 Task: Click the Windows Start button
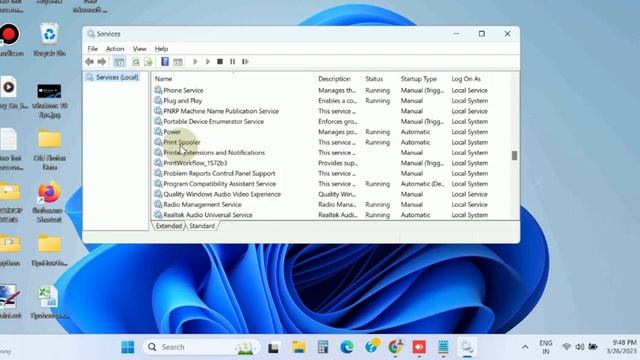128,347
